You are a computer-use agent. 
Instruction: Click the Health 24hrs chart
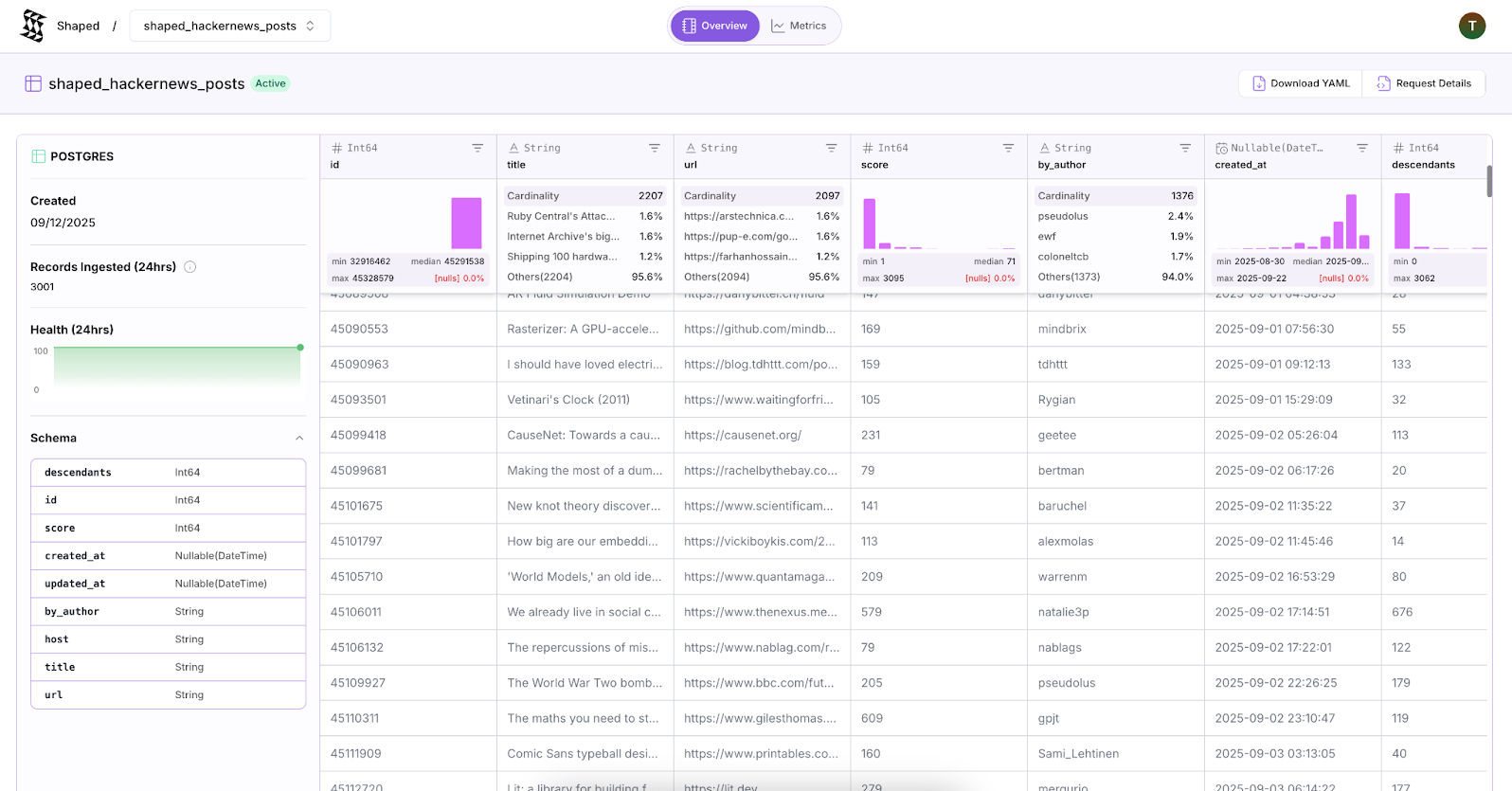point(176,368)
